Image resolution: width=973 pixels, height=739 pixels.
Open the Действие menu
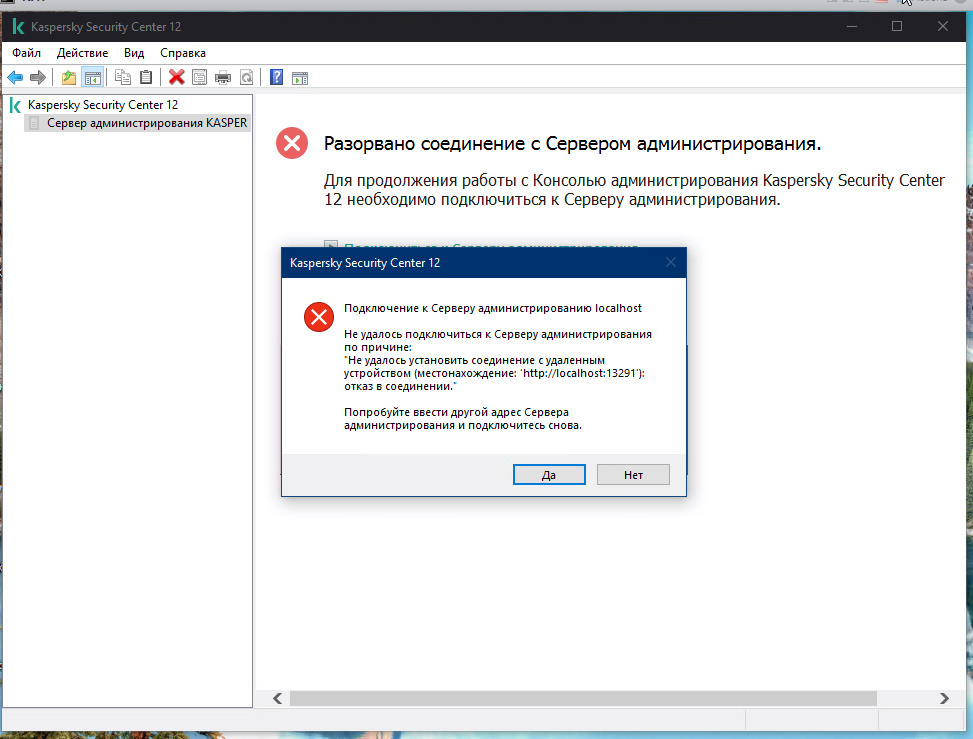click(x=83, y=53)
